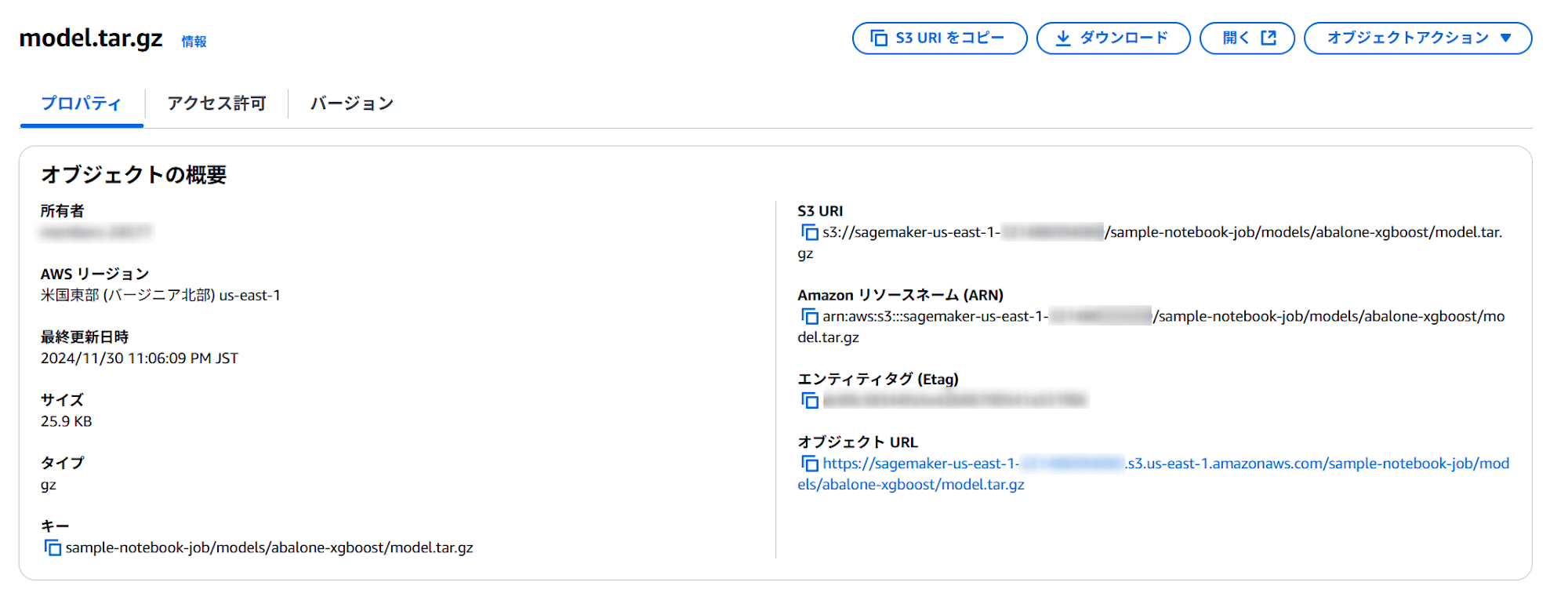Click the AWS リージョン label
Screen dimensions: 1568x593
tap(95, 274)
